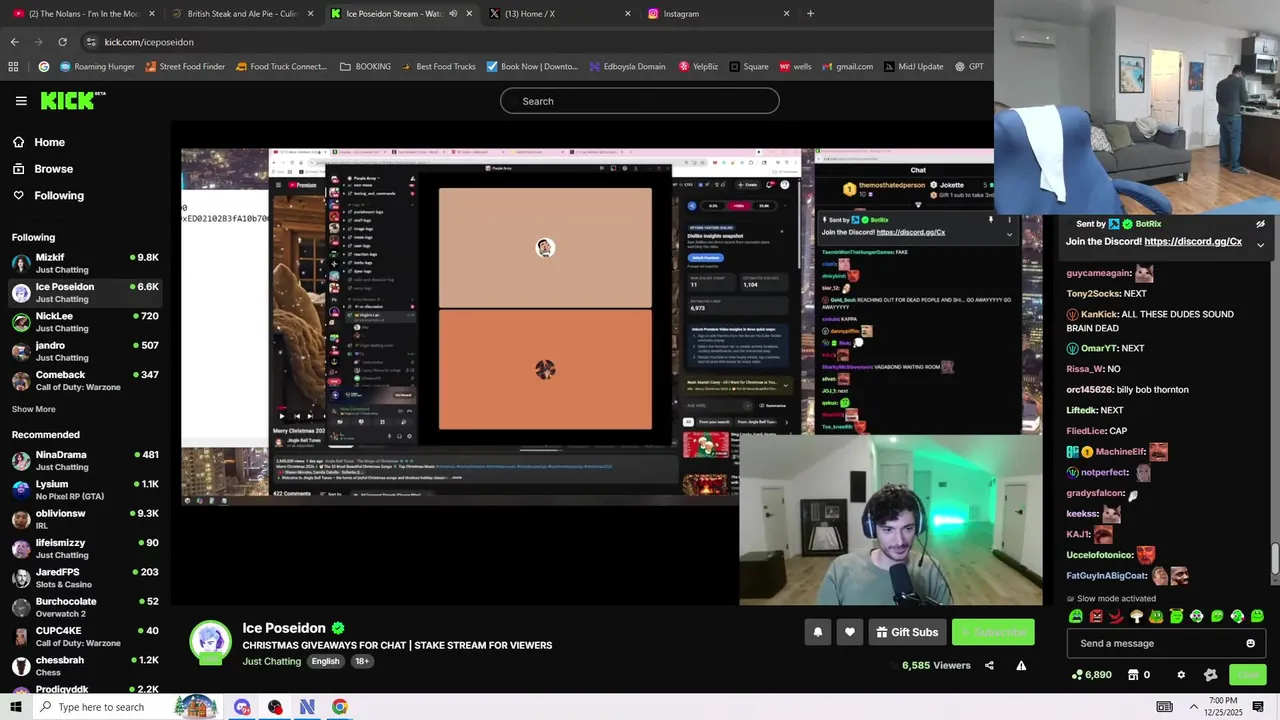Open Comeback's Warzone stream in sidebar

85,380
